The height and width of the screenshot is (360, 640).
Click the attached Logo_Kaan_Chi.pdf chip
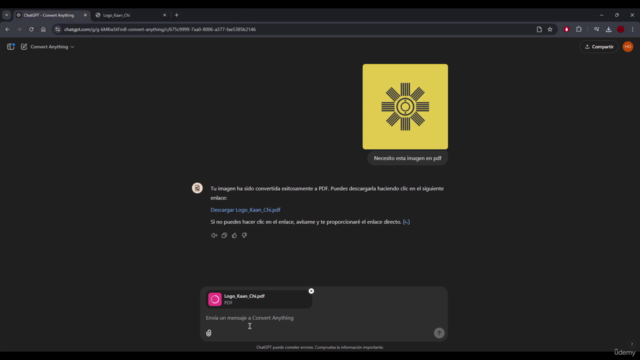(x=259, y=299)
